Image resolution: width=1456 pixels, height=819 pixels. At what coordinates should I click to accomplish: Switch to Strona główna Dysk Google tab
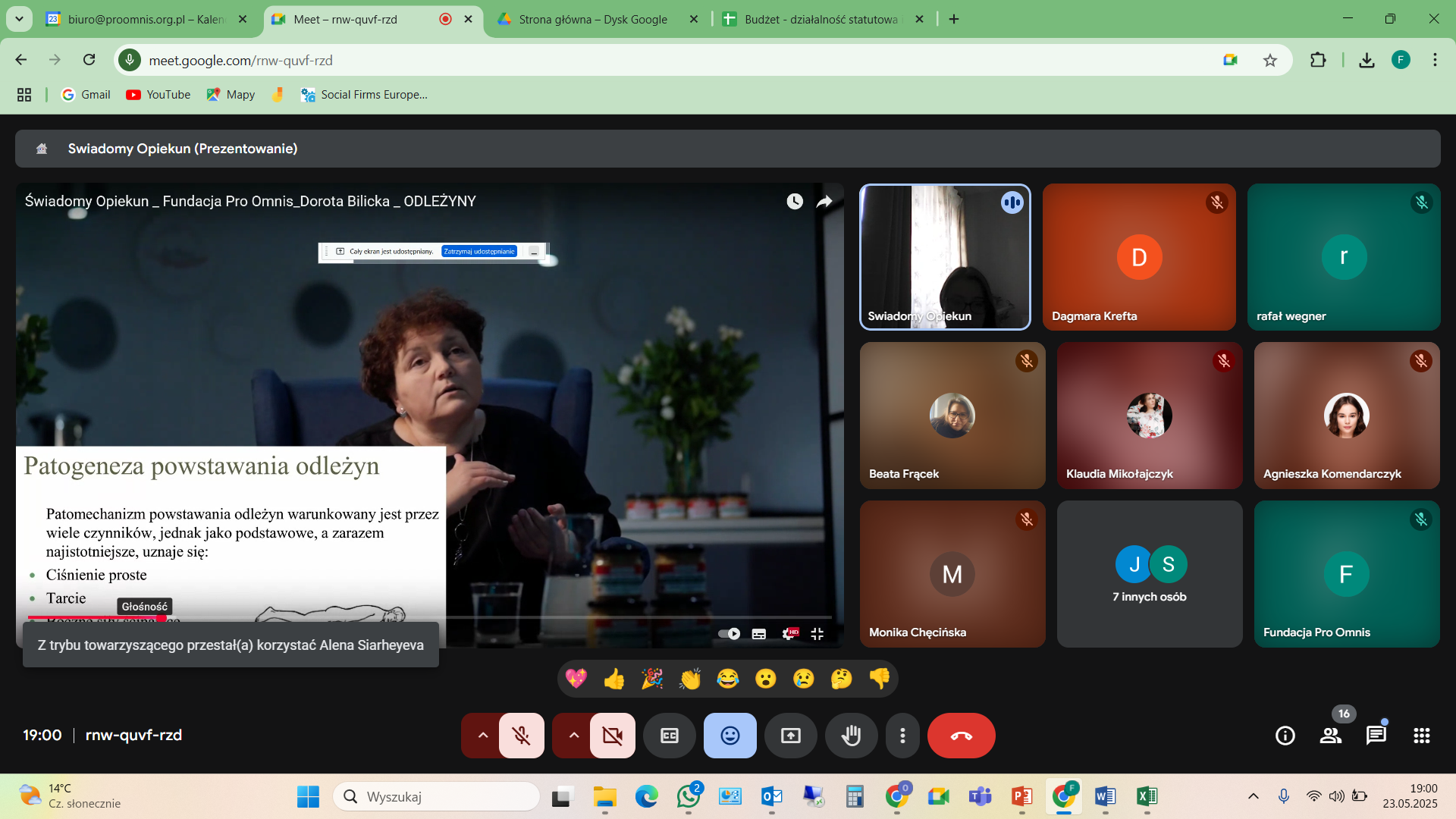593,19
